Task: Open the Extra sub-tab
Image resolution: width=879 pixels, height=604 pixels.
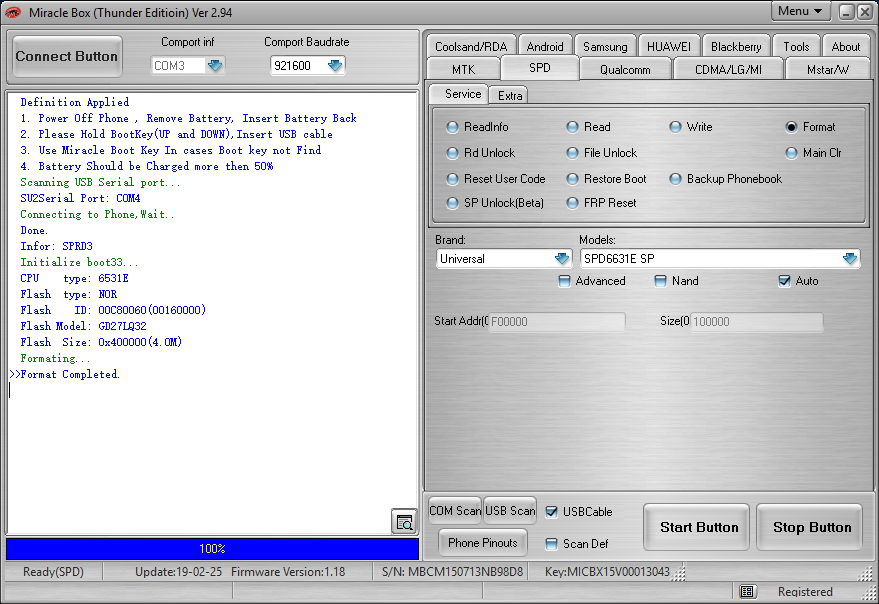Action: [509, 95]
